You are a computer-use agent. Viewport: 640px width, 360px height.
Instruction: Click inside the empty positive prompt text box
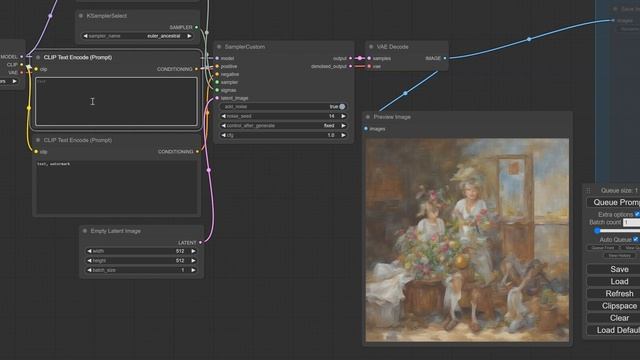(x=116, y=101)
